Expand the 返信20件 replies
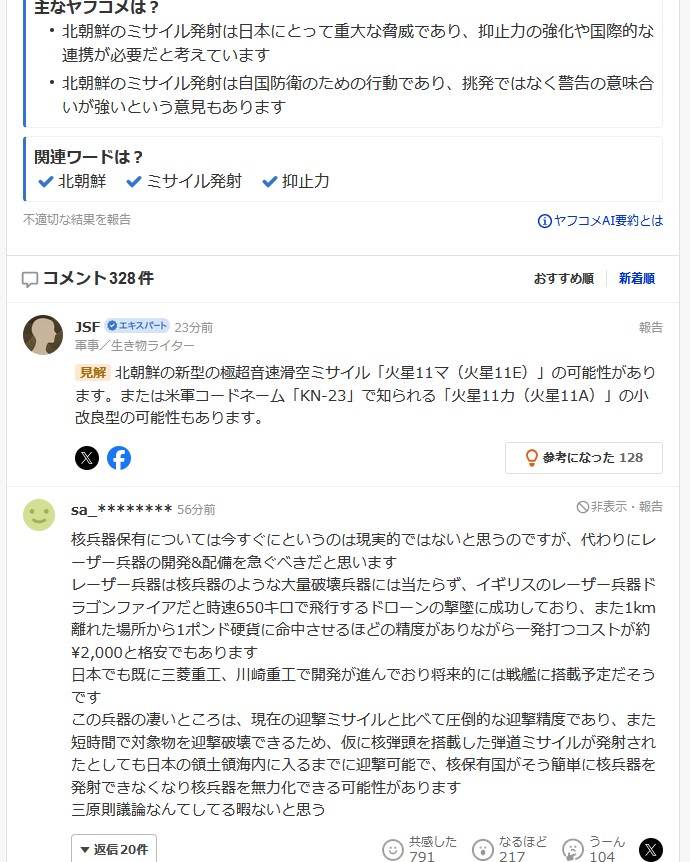Screen dimensions: 690x862 [114, 849]
